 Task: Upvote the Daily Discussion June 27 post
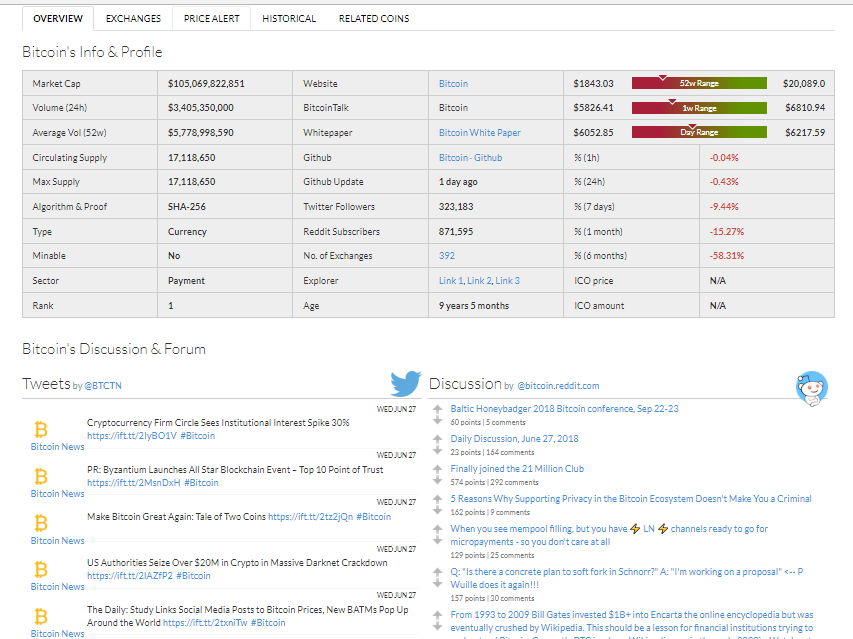437,438
